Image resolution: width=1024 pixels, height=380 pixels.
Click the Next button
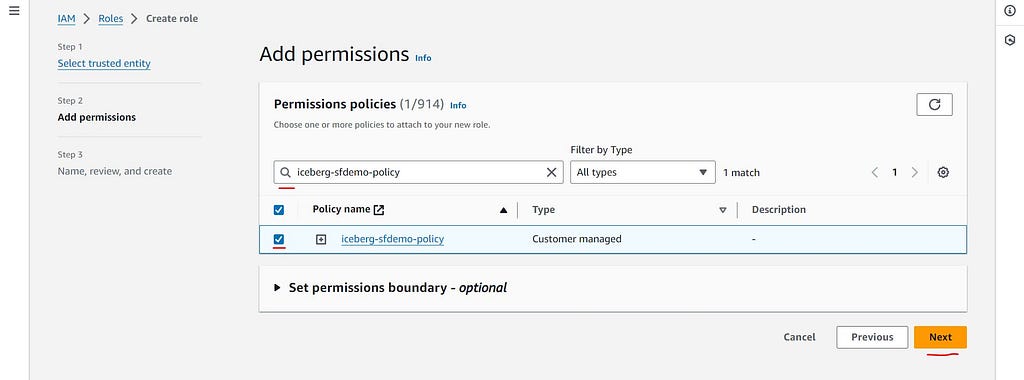[940, 337]
